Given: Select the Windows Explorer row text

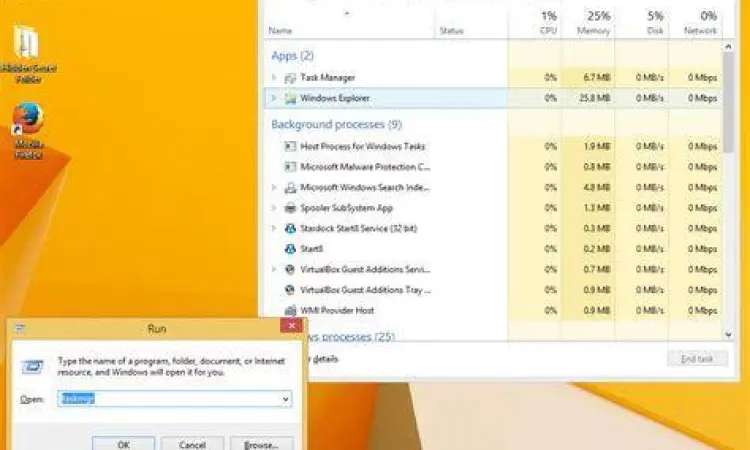Looking at the screenshot, I should [335, 98].
